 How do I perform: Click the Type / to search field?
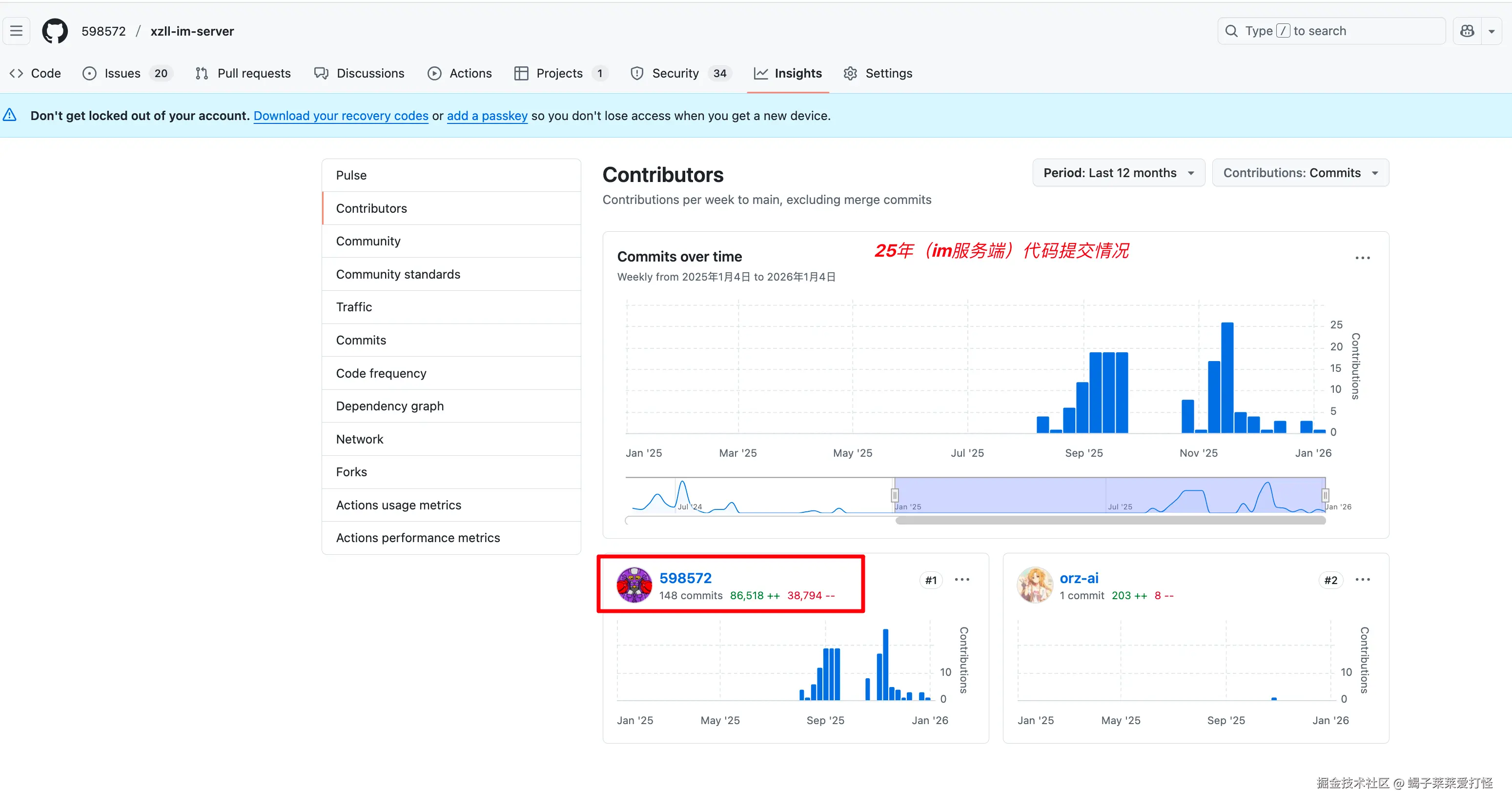click(x=1330, y=31)
